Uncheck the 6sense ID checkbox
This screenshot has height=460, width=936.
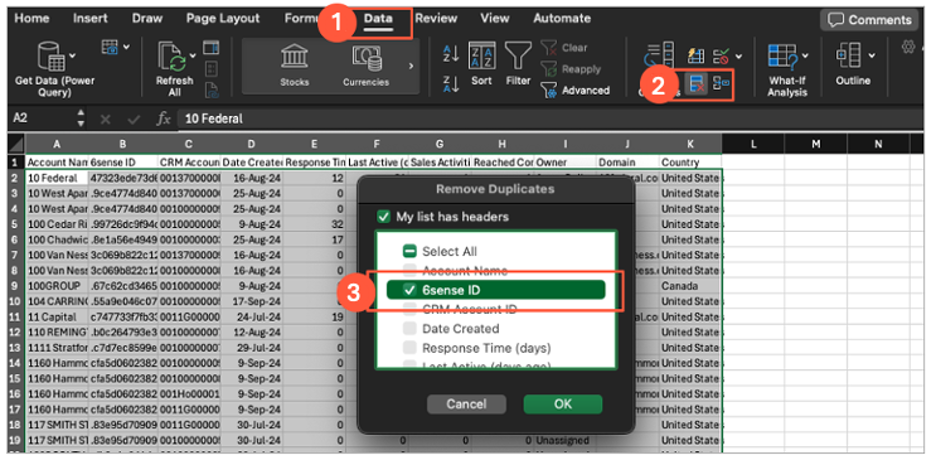(x=410, y=290)
